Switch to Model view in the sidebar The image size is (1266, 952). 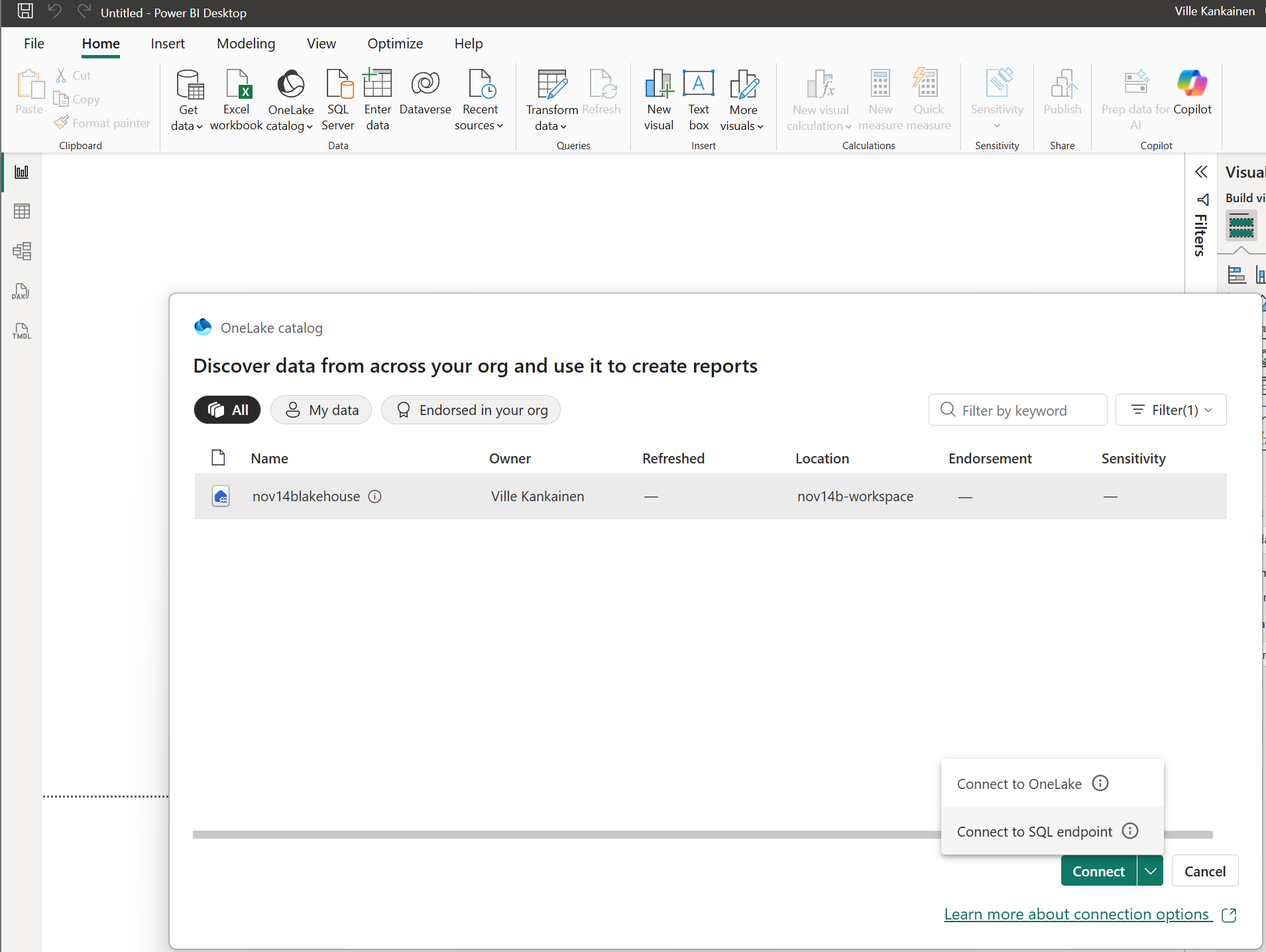(x=22, y=251)
